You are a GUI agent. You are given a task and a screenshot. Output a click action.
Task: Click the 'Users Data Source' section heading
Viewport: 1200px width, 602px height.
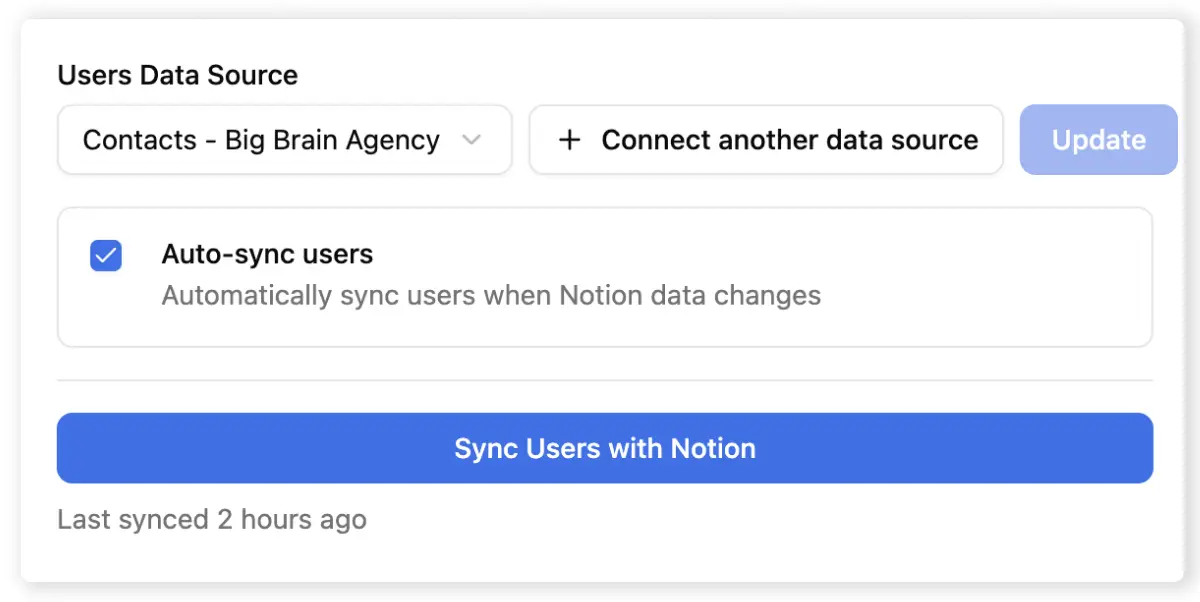click(177, 75)
